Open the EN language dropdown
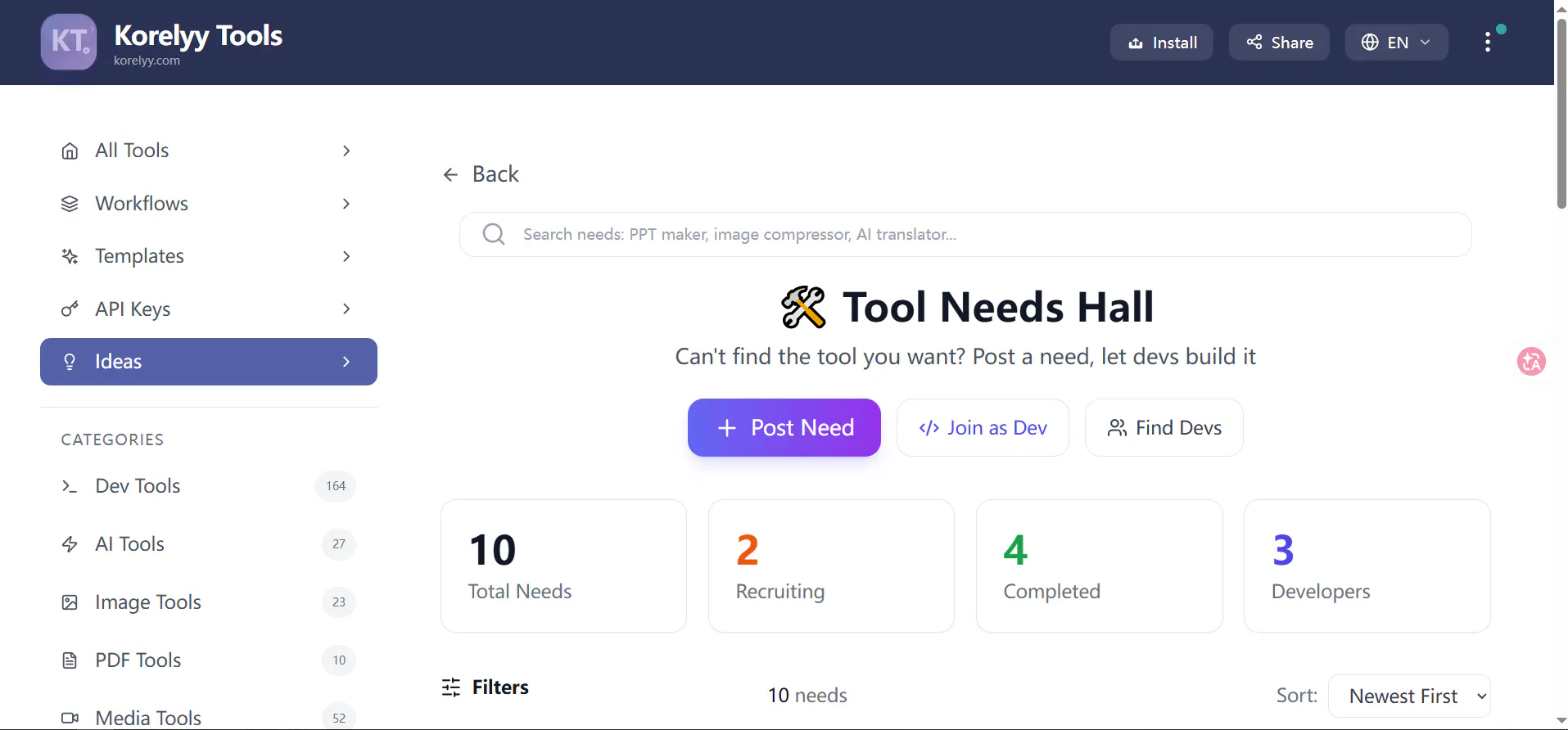Image resolution: width=1568 pixels, height=730 pixels. coord(1396,43)
